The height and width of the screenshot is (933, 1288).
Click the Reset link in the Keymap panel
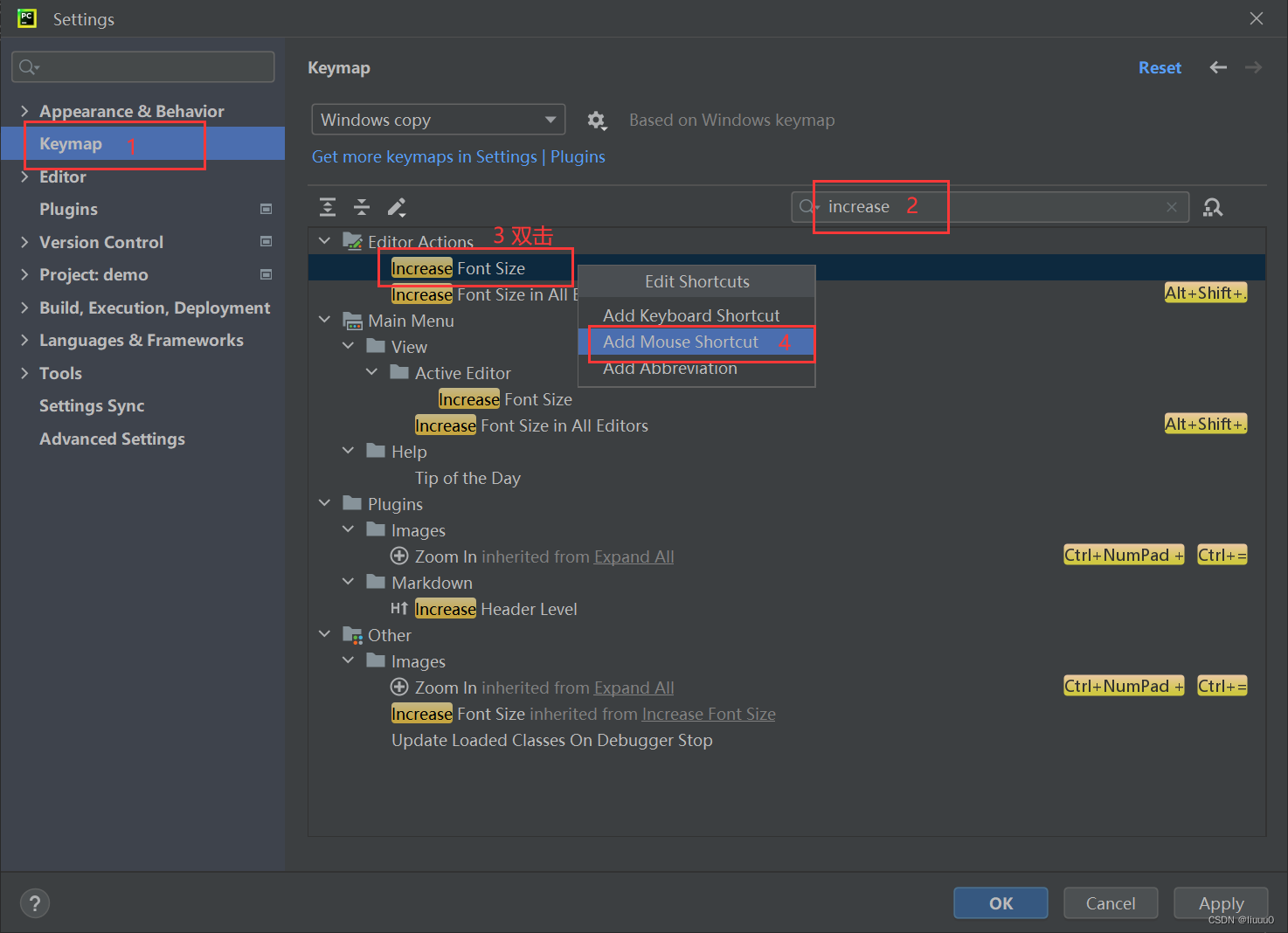pyautogui.click(x=1160, y=67)
